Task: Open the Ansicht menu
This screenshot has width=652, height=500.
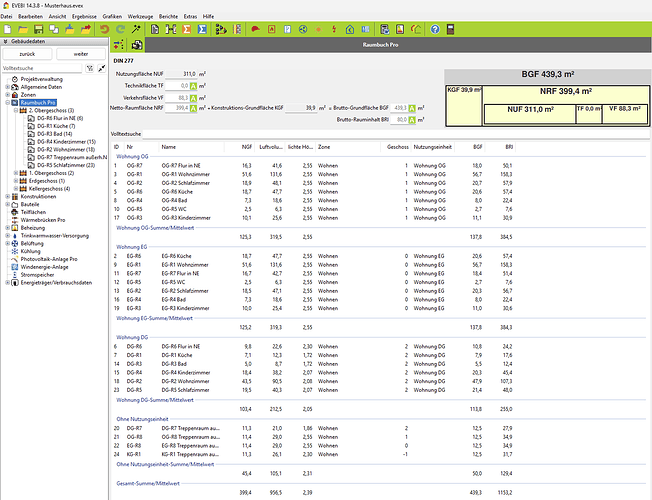Action: click(x=57, y=17)
